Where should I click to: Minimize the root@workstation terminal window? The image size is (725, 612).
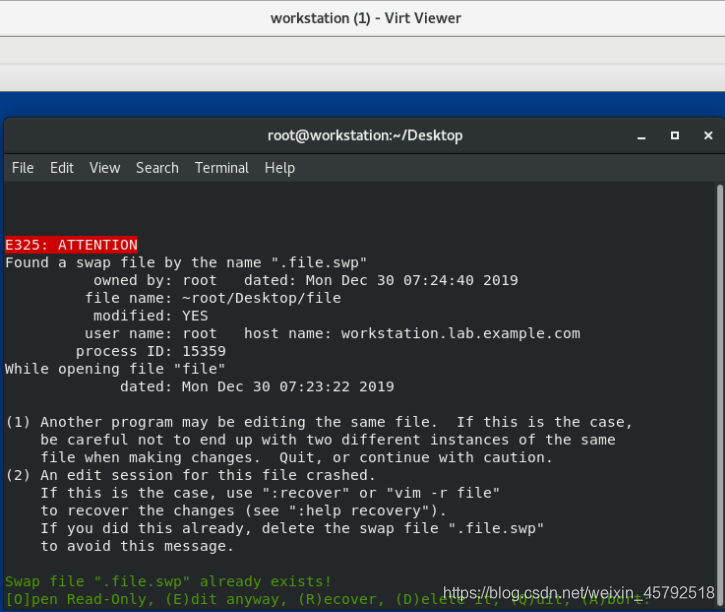click(x=641, y=136)
